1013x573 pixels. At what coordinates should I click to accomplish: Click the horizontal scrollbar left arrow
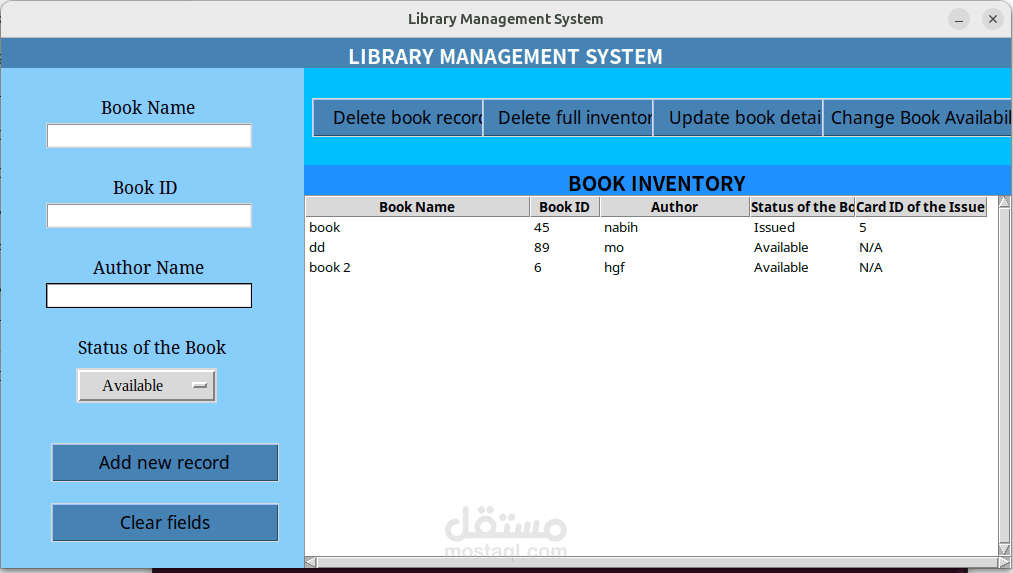coord(311,562)
